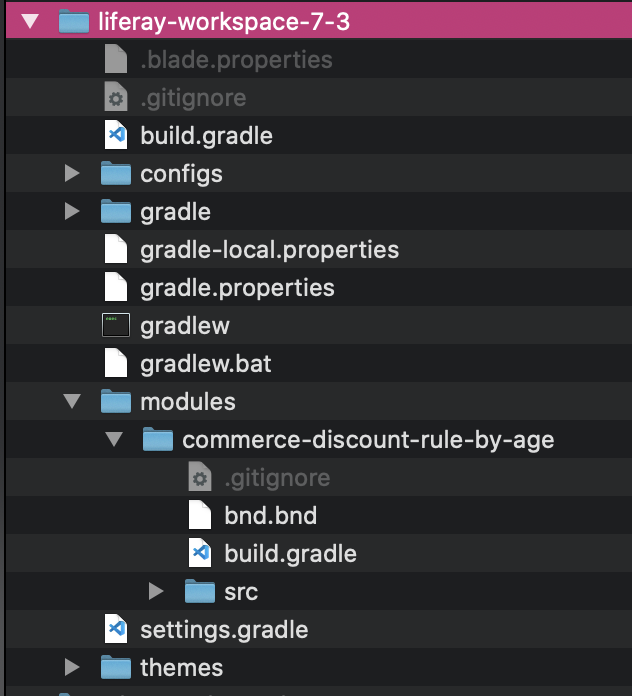Click the VS Code icon of root build.gradle
Screen dimensions: 632x696
click(x=116, y=135)
